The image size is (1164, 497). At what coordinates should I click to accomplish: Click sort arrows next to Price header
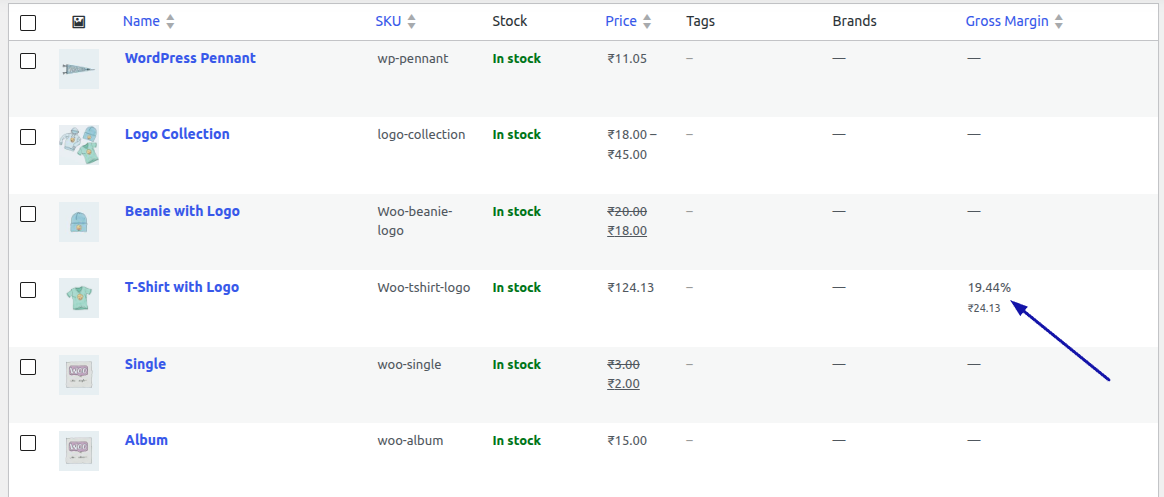pos(647,22)
